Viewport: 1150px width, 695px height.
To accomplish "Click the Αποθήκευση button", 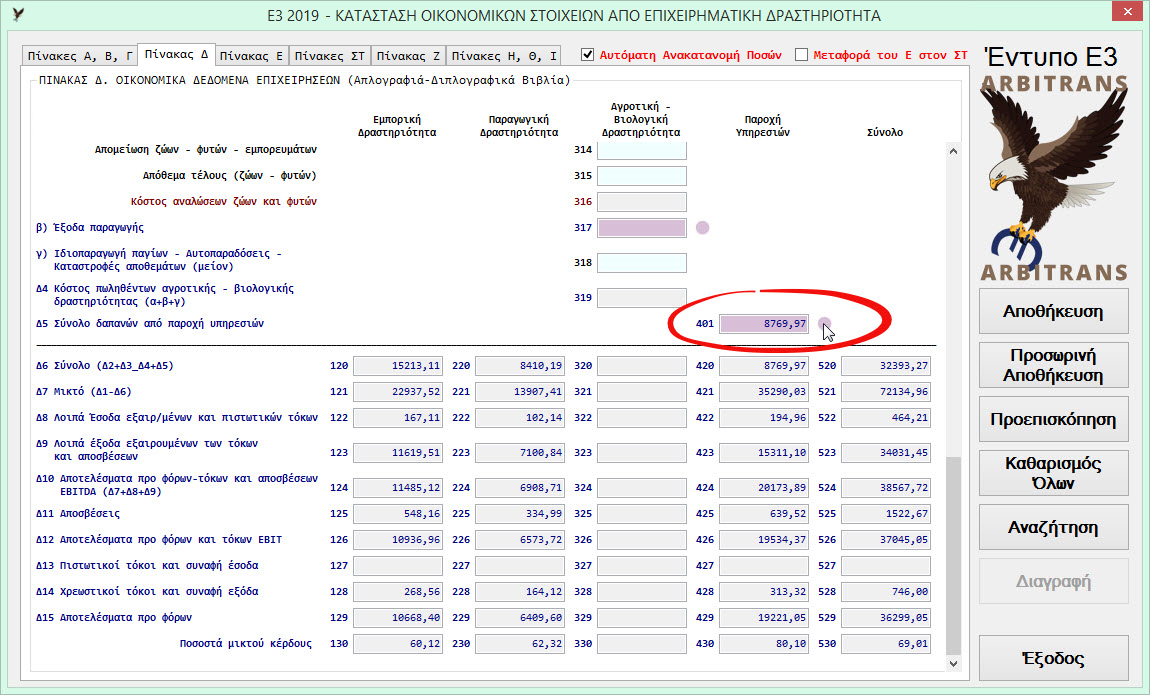I will (1053, 312).
